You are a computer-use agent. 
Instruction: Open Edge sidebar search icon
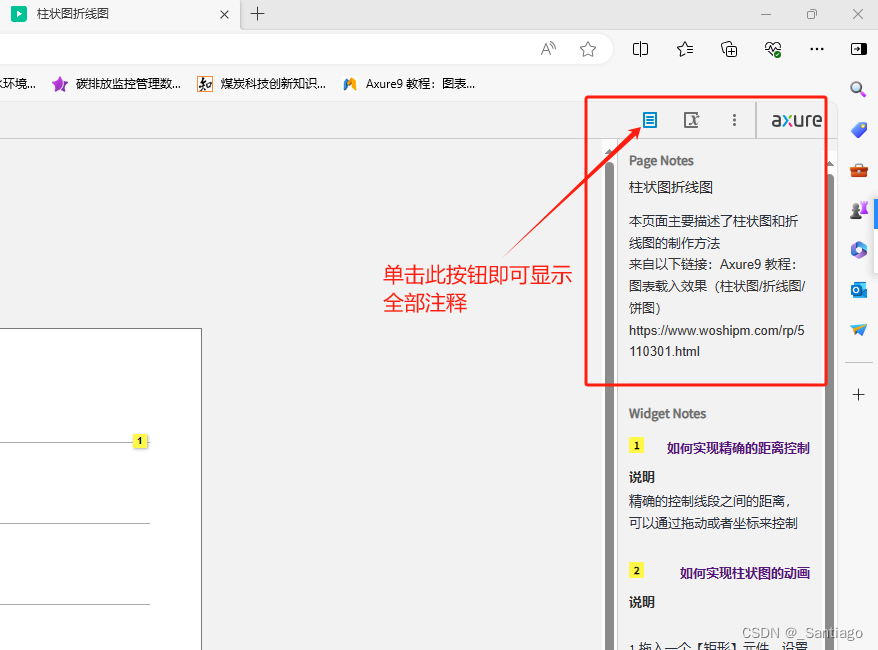pos(858,89)
